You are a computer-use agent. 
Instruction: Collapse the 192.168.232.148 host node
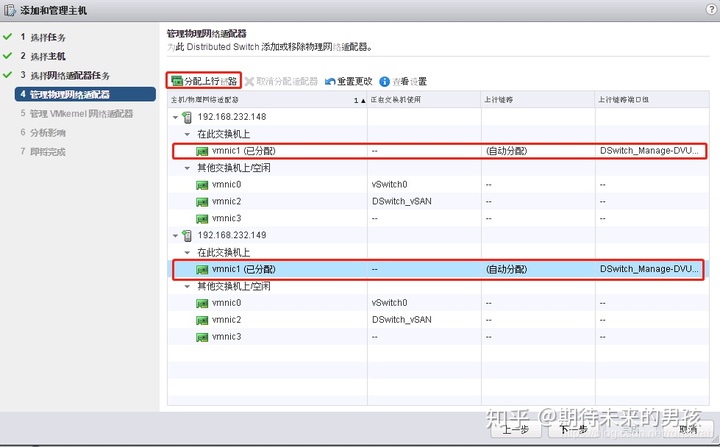[175, 118]
